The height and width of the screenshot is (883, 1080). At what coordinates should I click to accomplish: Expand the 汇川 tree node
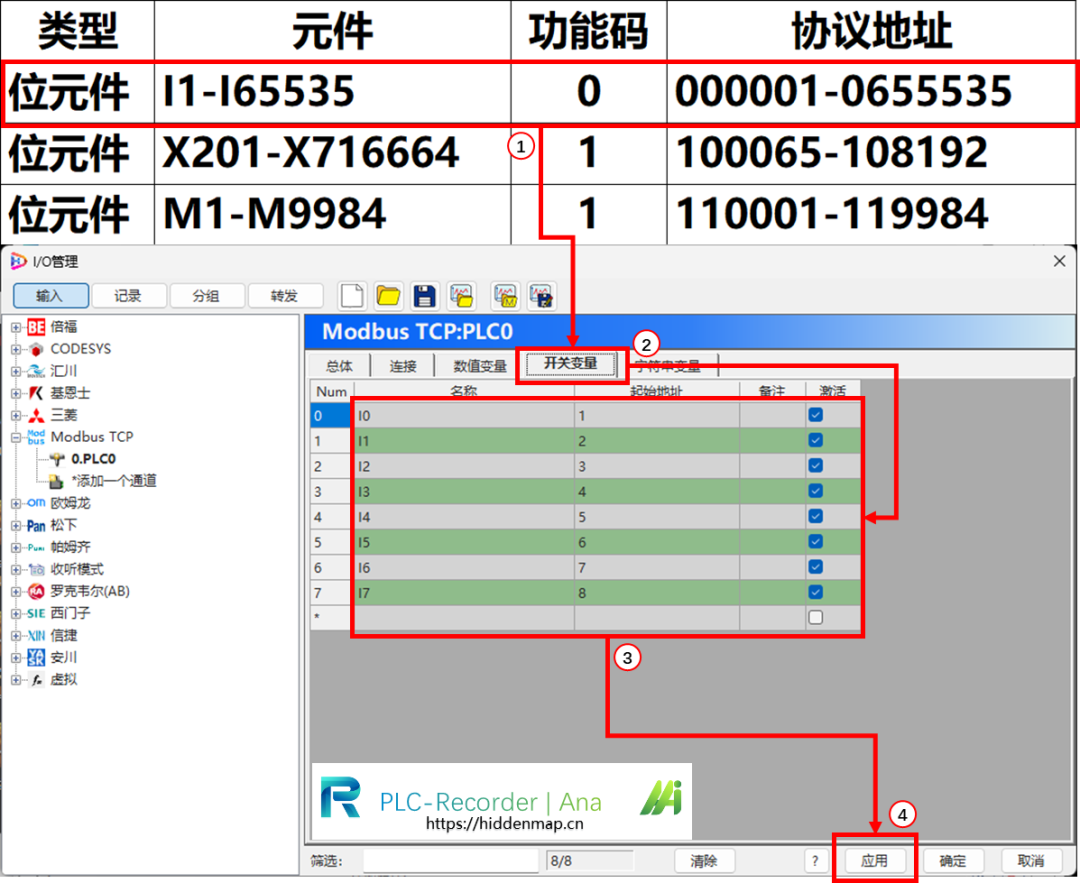(16, 372)
